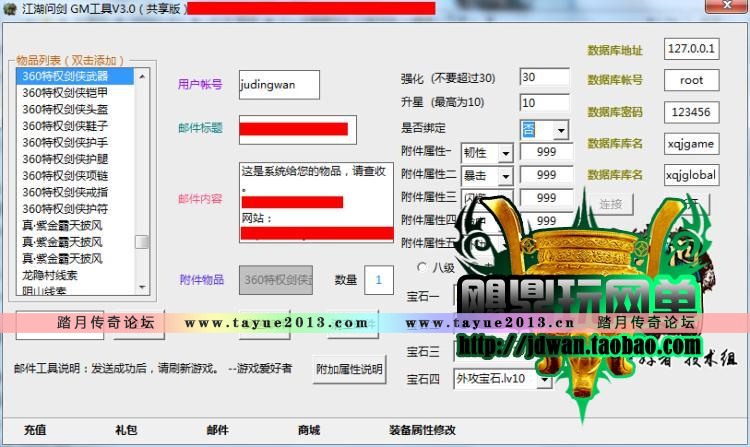Image resolution: width=750 pixels, height=447 pixels.
Task: Select 龙隐村线索 in the item list
Action: coord(75,275)
